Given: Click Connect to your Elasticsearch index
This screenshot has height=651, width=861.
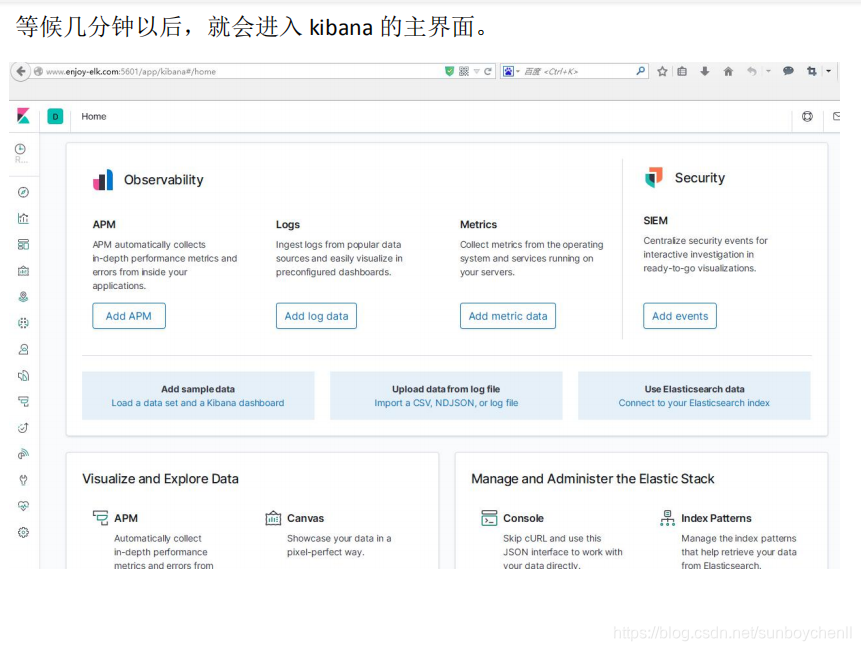Looking at the screenshot, I should (694, 403).
